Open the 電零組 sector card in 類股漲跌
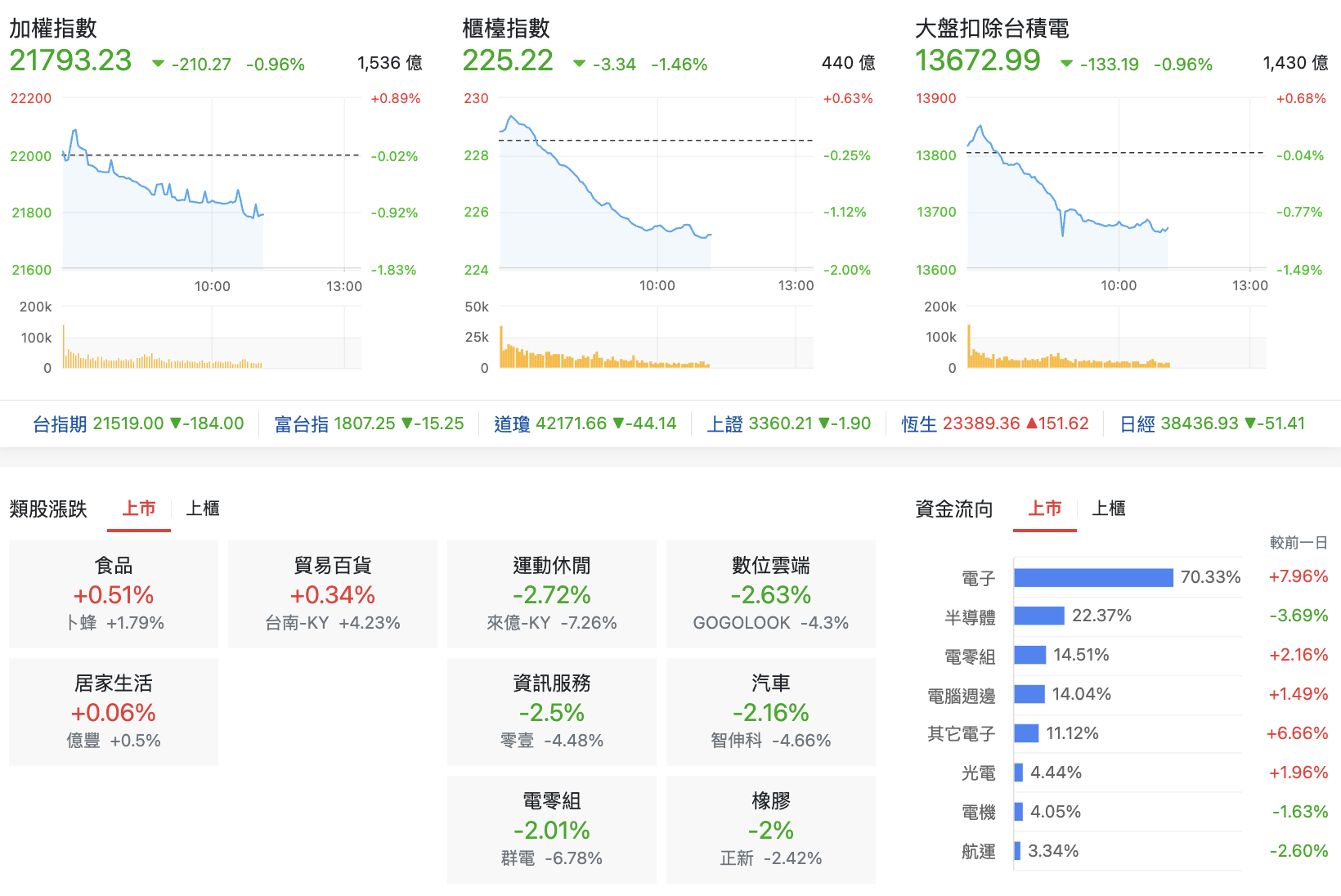This screenshot has height=896, width=1341. coord(552,830)
